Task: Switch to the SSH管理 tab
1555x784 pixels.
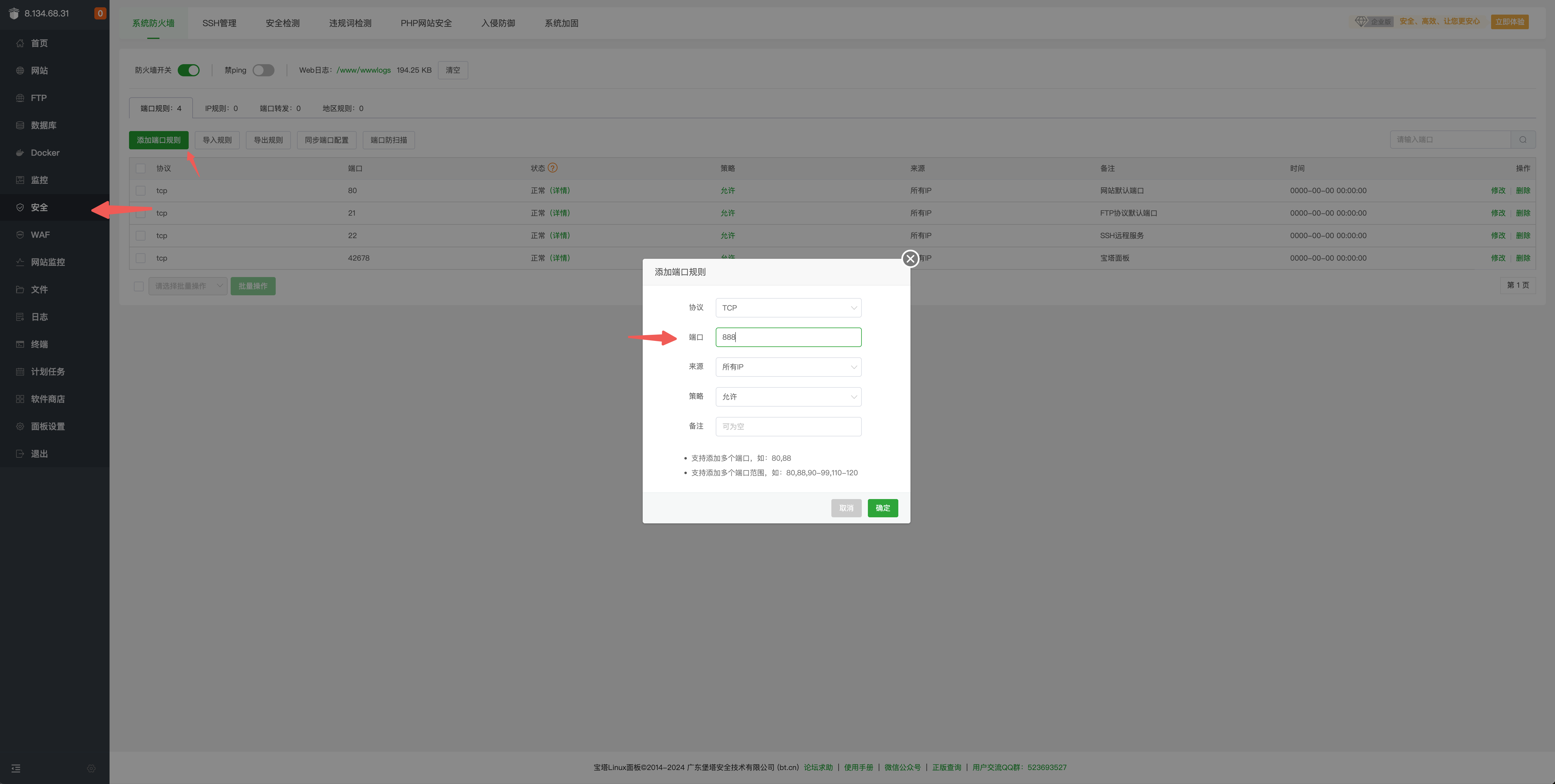Action: click(x=219, y=23)
